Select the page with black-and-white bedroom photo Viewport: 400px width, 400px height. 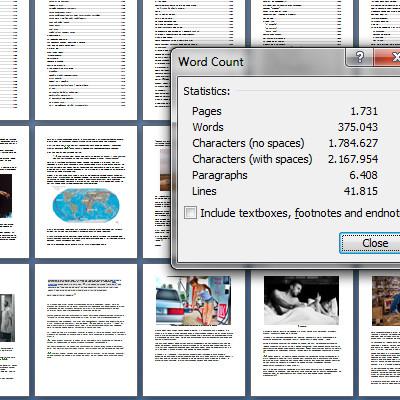click(302, 333)
